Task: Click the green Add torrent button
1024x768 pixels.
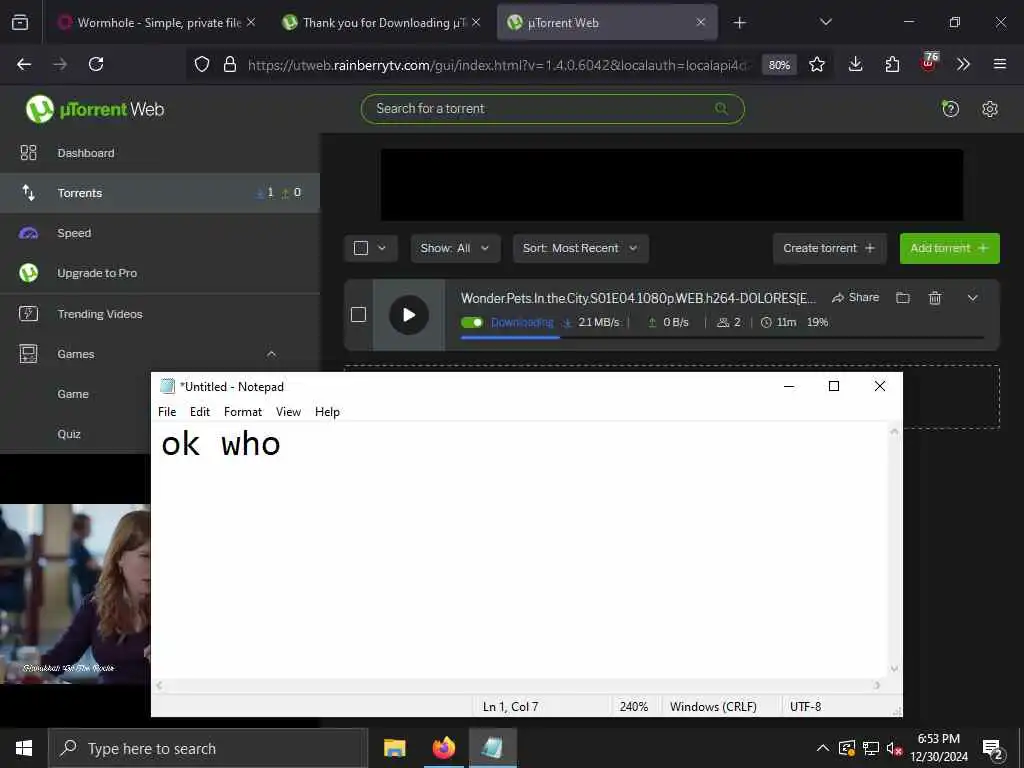Action: click(x=950, y=248)
